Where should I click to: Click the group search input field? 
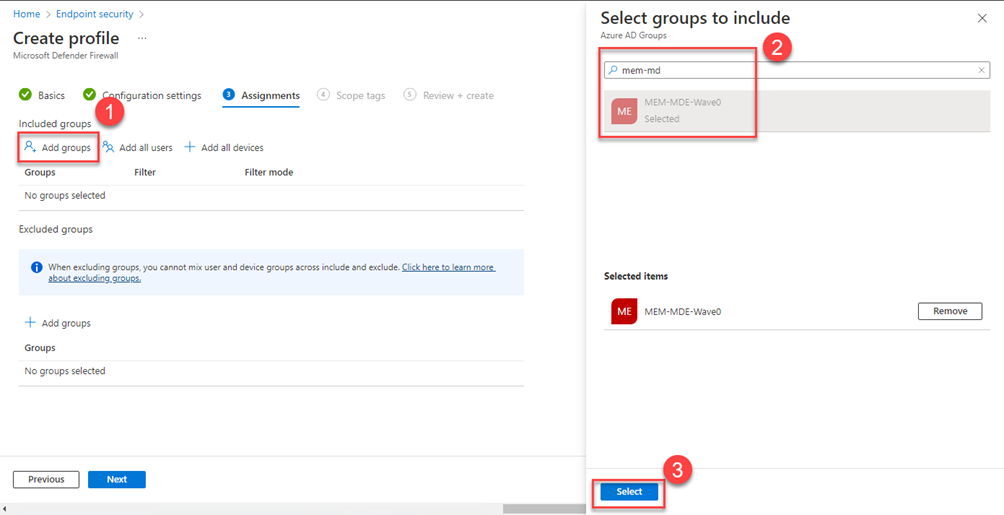(x=797, y=70)
